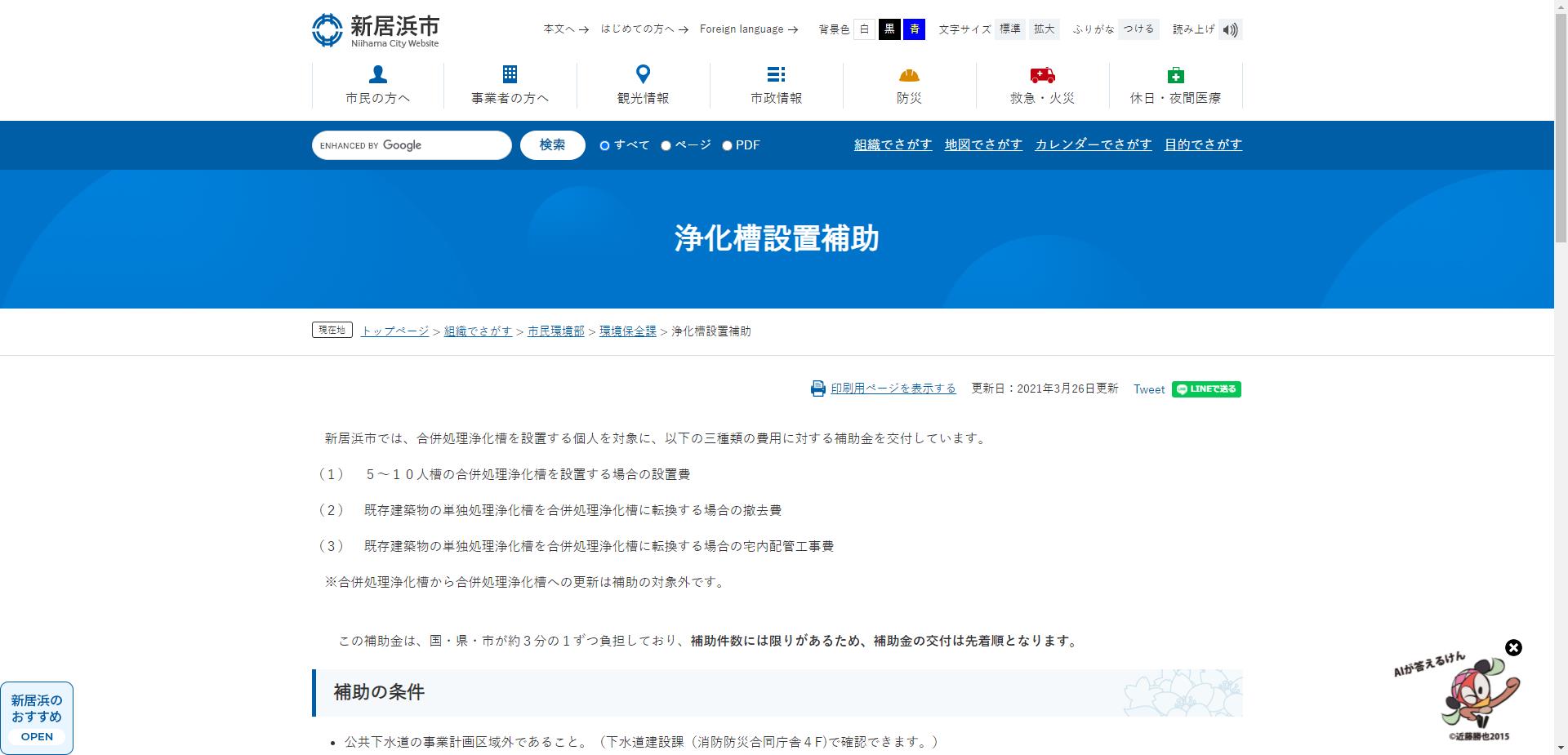Screen dimensions: 1568x755
Task: Navigate to 環境保全課 breadcrumb link
Action: (626, 331)
